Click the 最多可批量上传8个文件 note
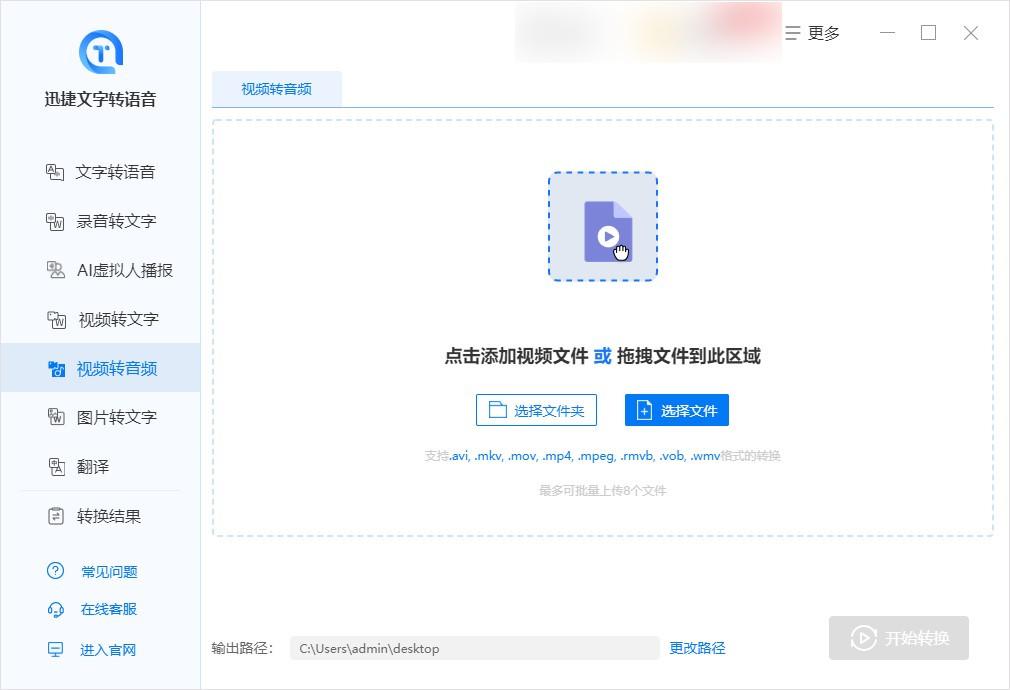Image resolution: width=1010 pixels, height=690 pixels. 602,491
